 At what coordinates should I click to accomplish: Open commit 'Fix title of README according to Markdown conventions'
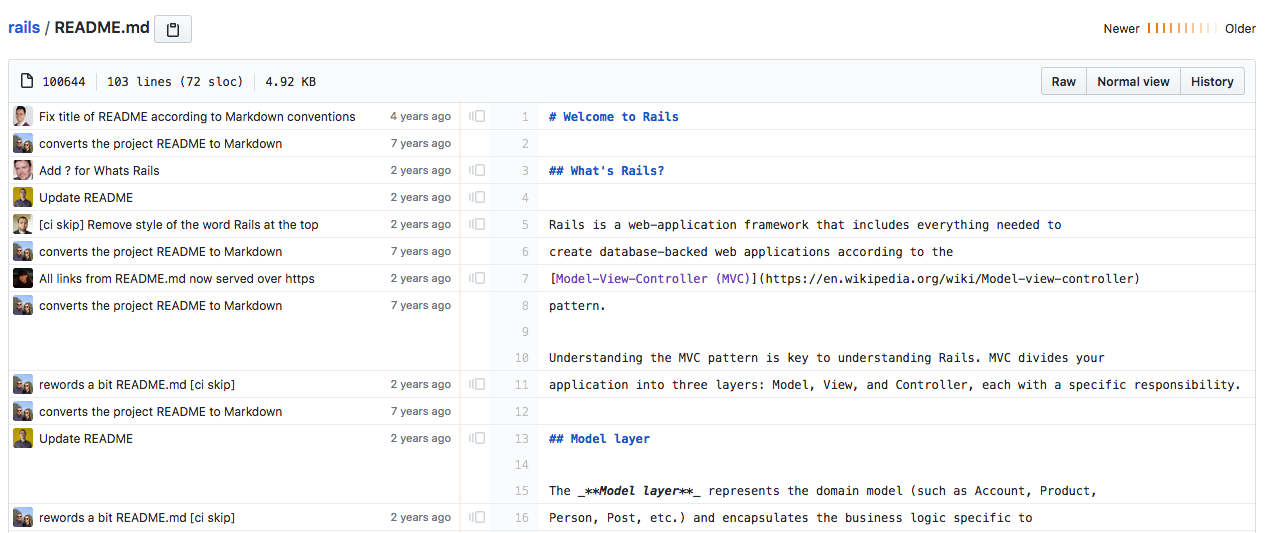(x=197, y=116)
